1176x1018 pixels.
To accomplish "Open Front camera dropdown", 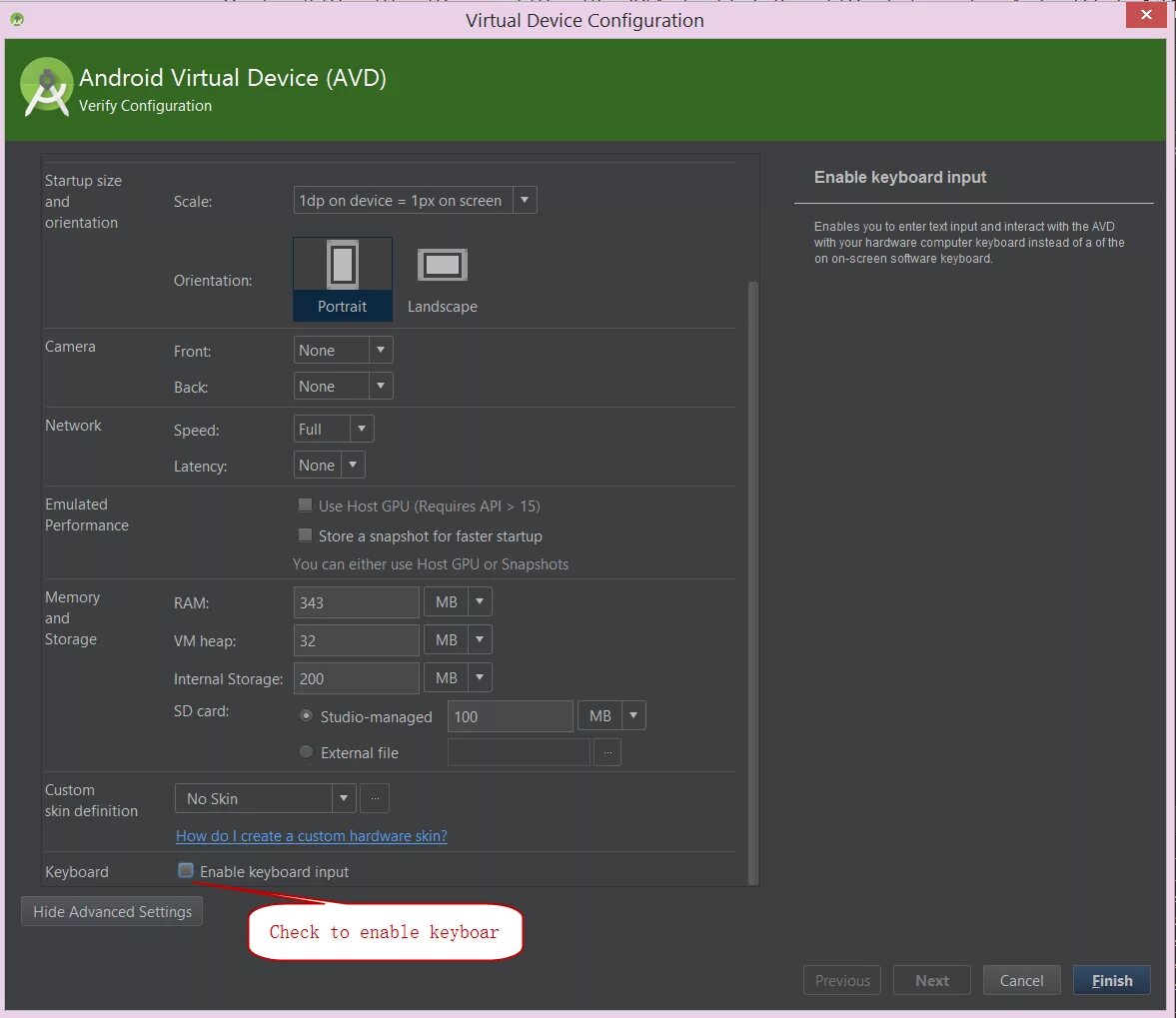I will click(x=344, y=350).
